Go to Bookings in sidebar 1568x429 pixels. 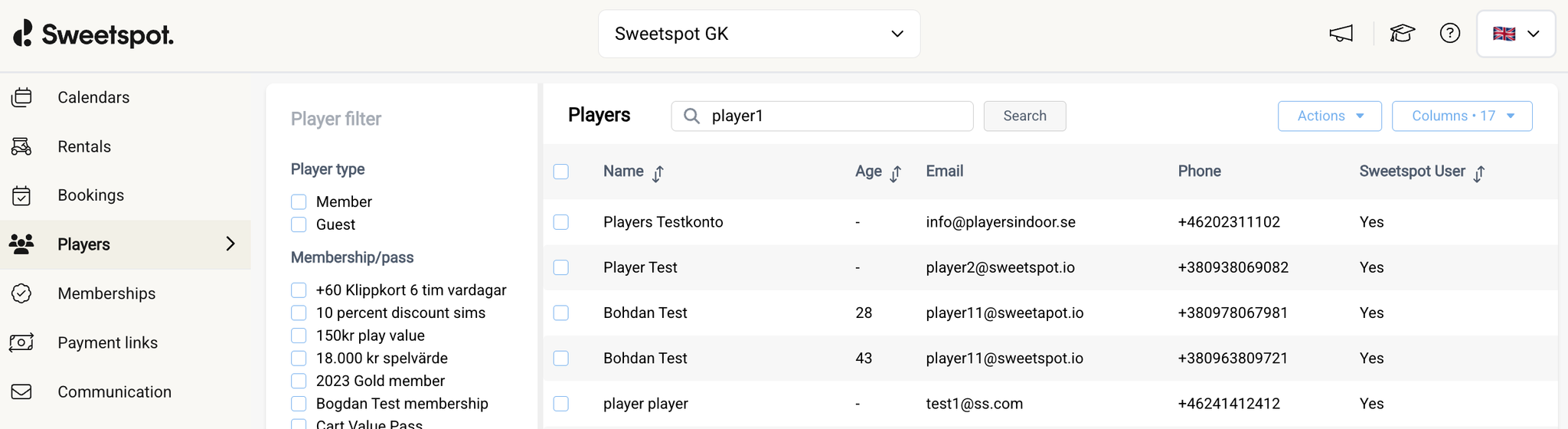[x=90, y=195]
